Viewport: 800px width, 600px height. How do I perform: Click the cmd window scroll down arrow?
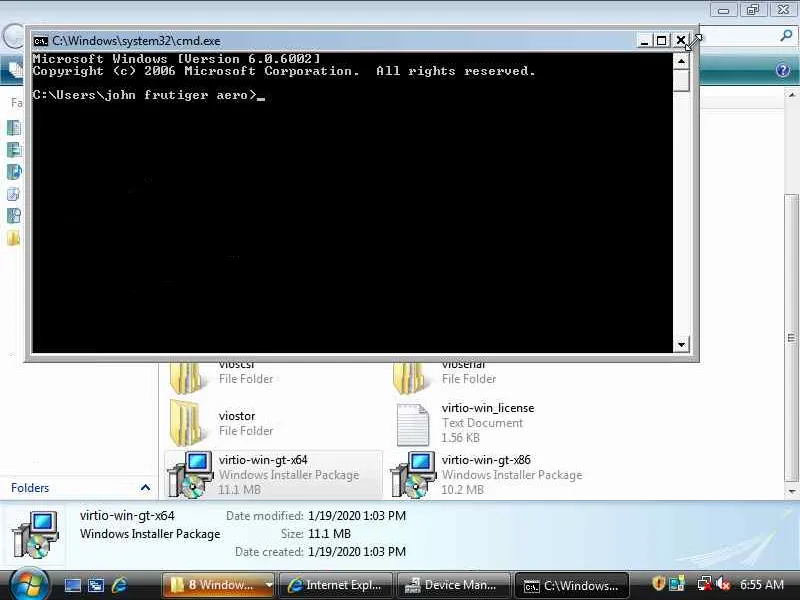(x=682, y=344)
